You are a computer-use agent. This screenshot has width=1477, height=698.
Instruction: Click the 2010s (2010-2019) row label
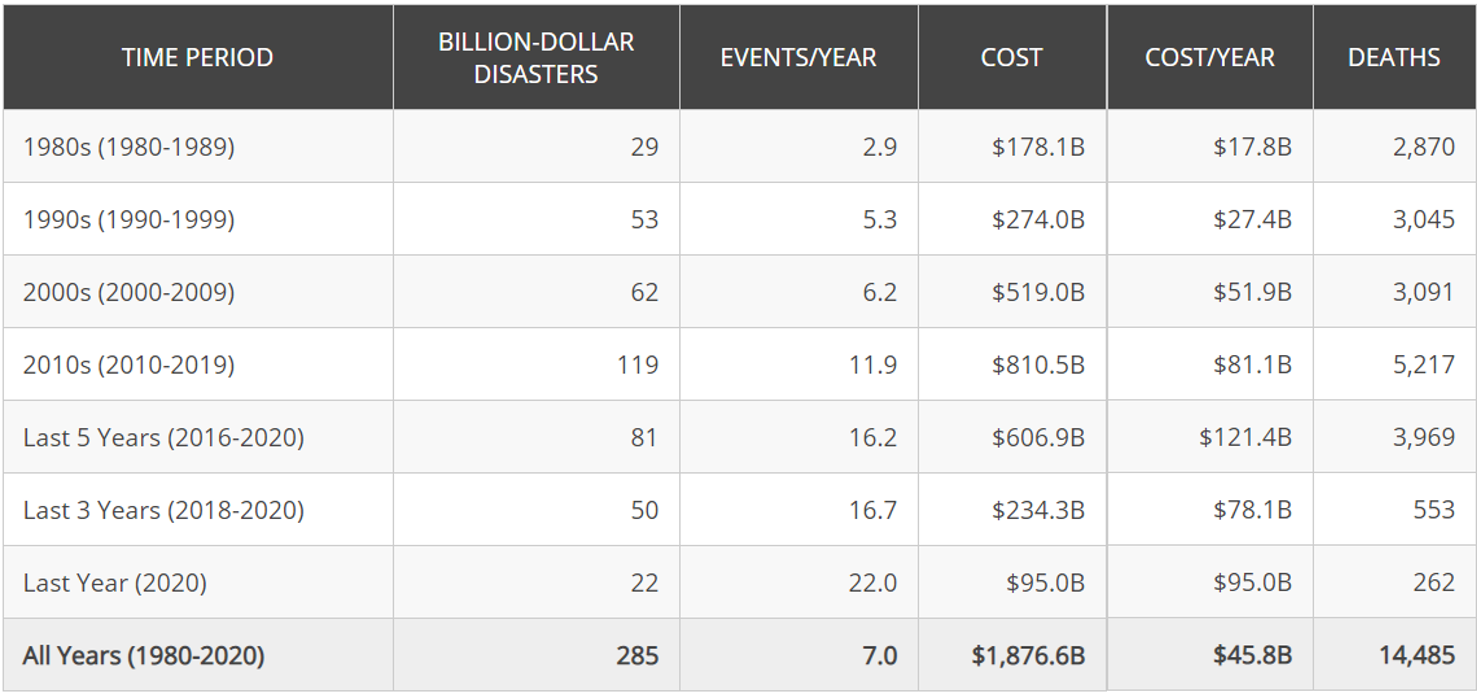129,365
